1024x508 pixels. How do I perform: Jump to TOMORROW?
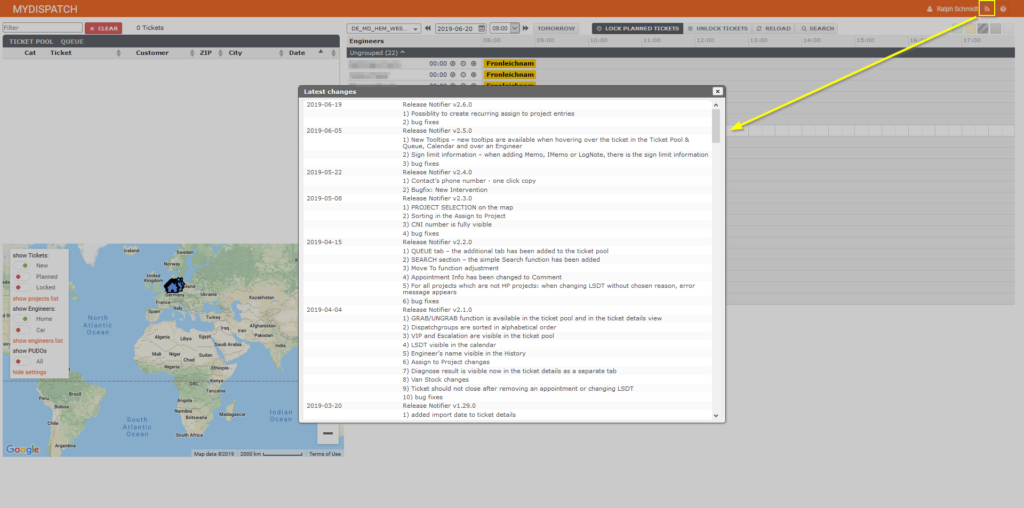(x=556, y=29)
